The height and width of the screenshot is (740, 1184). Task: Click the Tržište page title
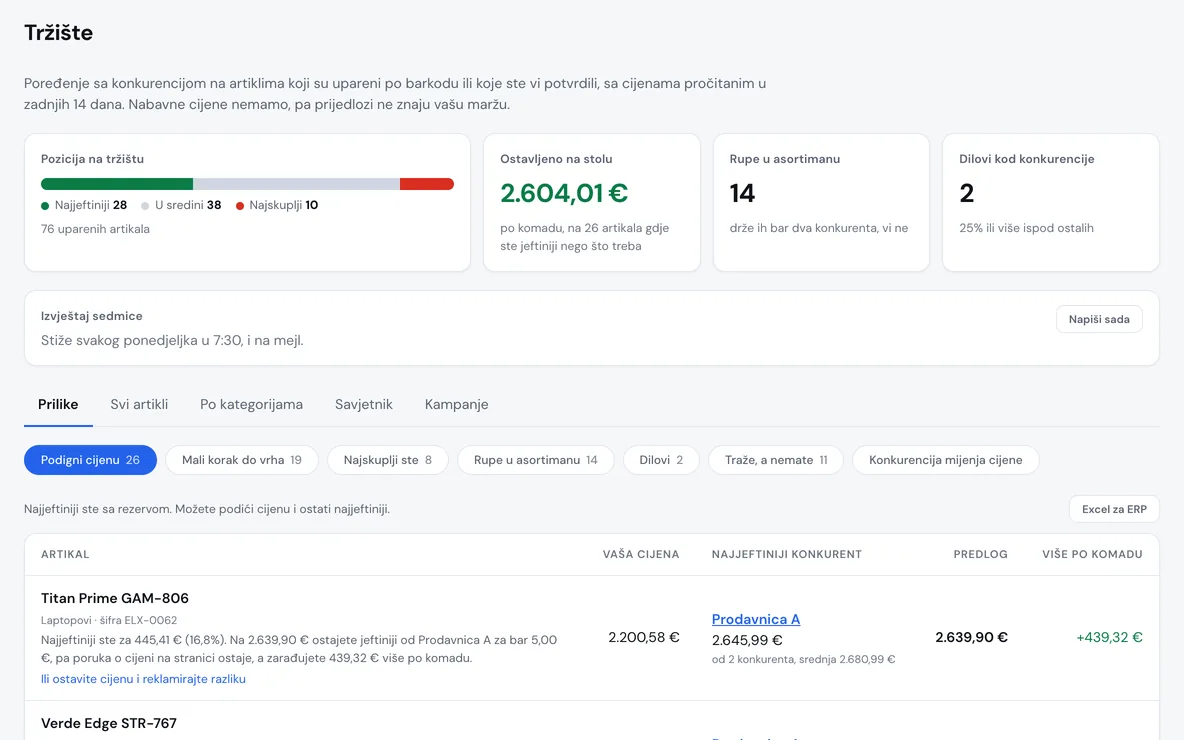pos(58,32)
